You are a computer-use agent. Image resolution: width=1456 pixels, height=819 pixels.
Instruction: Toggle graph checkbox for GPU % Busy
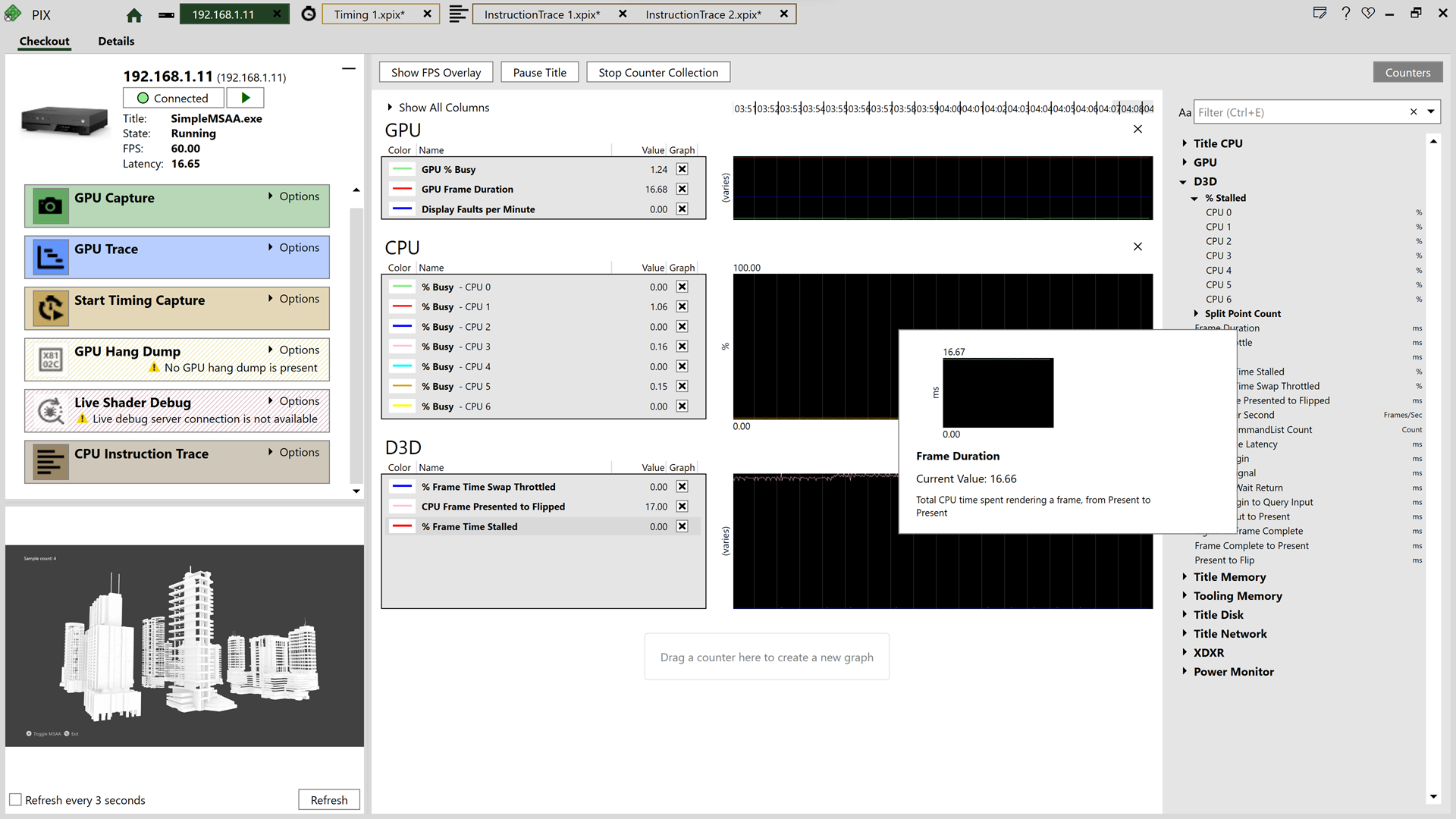point(682,169)
